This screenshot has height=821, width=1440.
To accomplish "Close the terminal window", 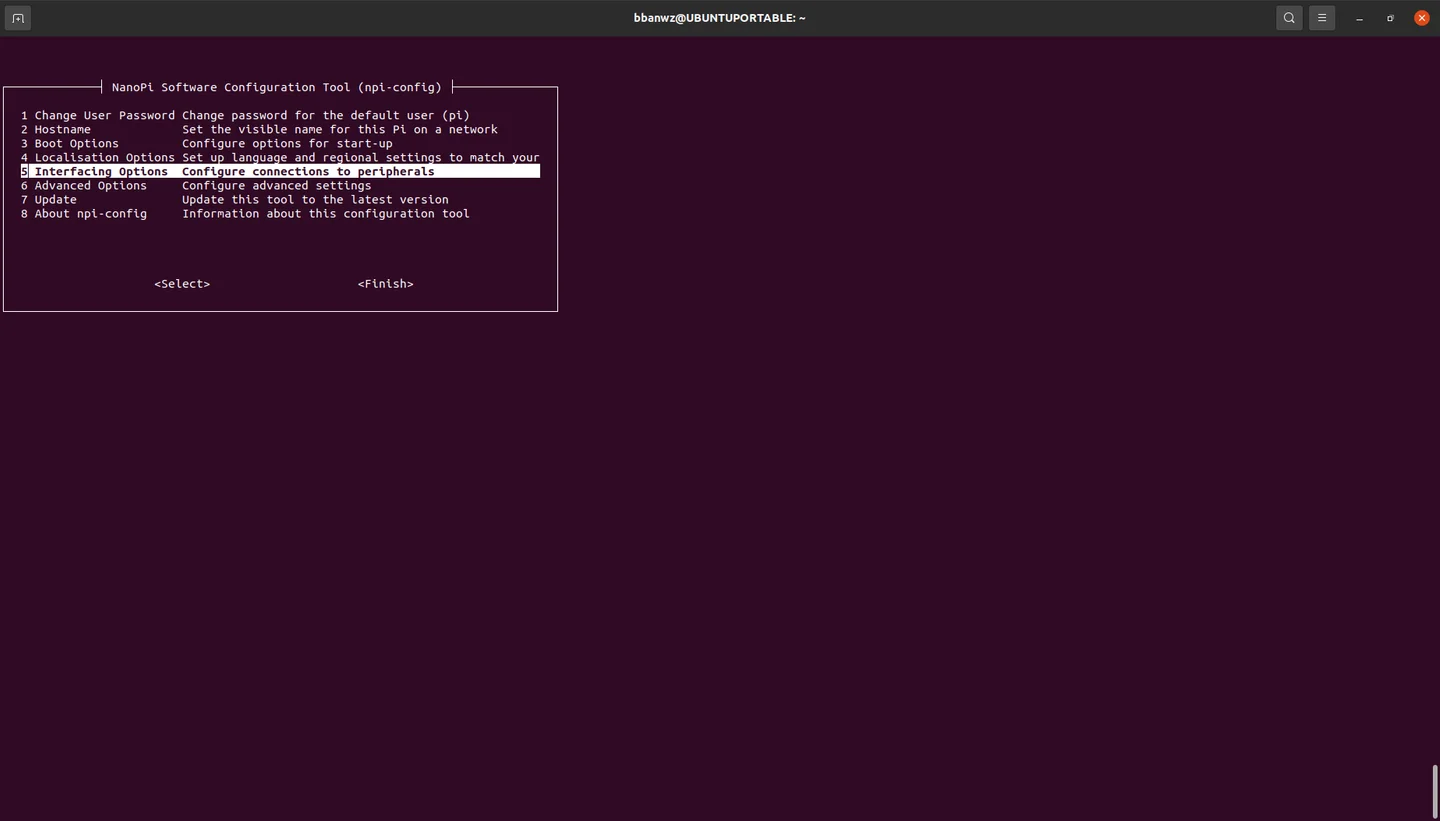I will click(1422, 18).
